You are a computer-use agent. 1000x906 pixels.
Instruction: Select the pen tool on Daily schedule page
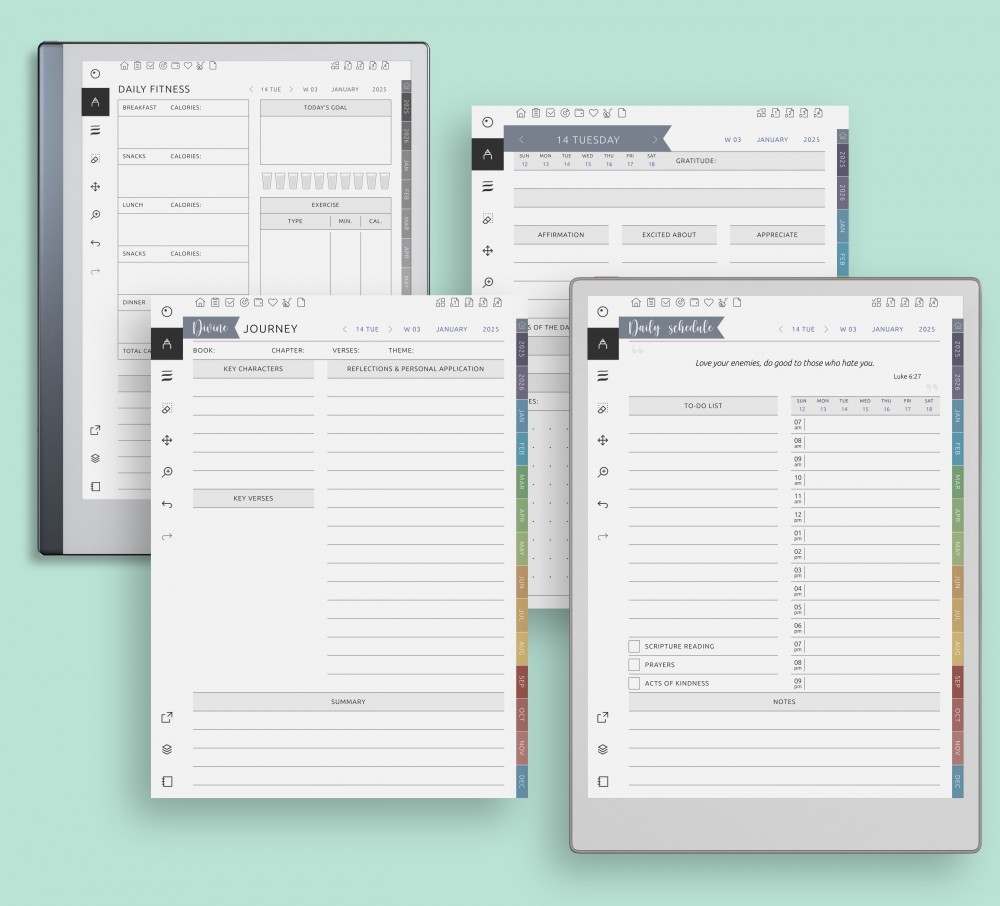click(602, 344)
